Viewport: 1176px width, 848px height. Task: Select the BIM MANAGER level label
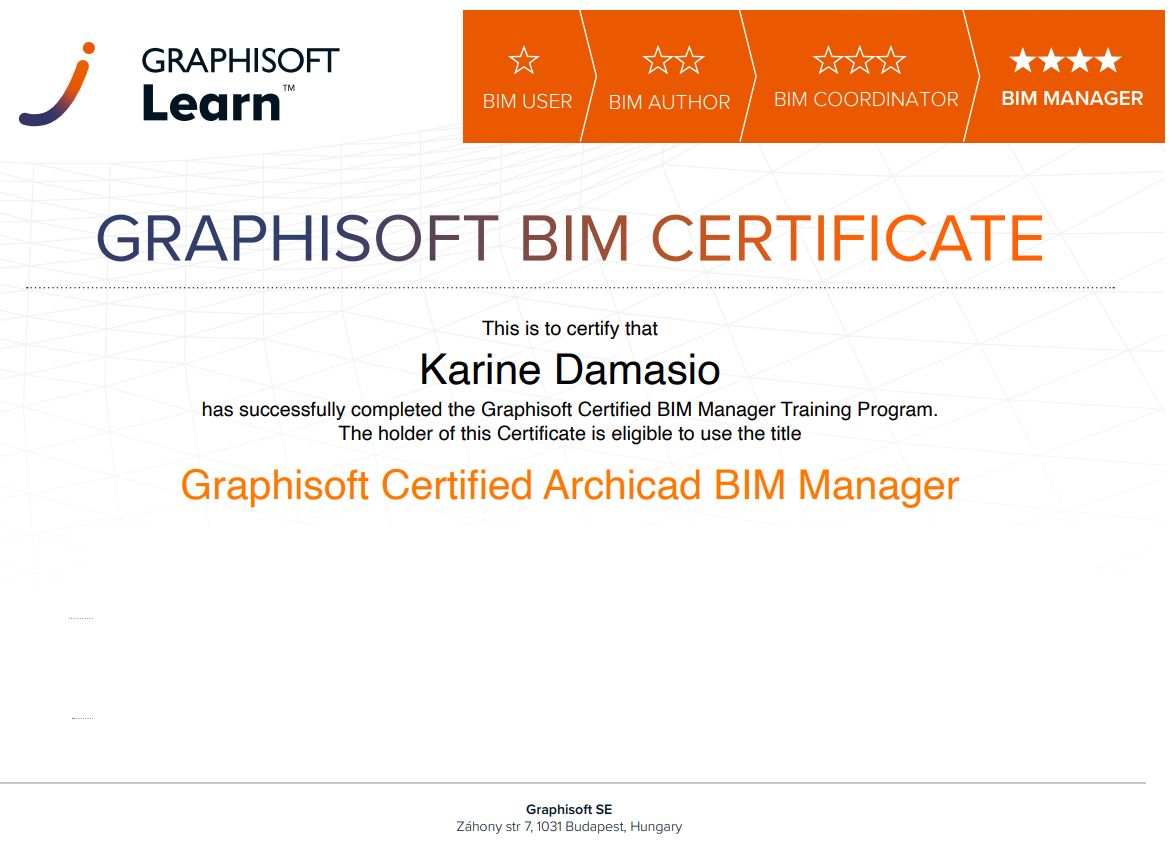(x=1072, y=98)
